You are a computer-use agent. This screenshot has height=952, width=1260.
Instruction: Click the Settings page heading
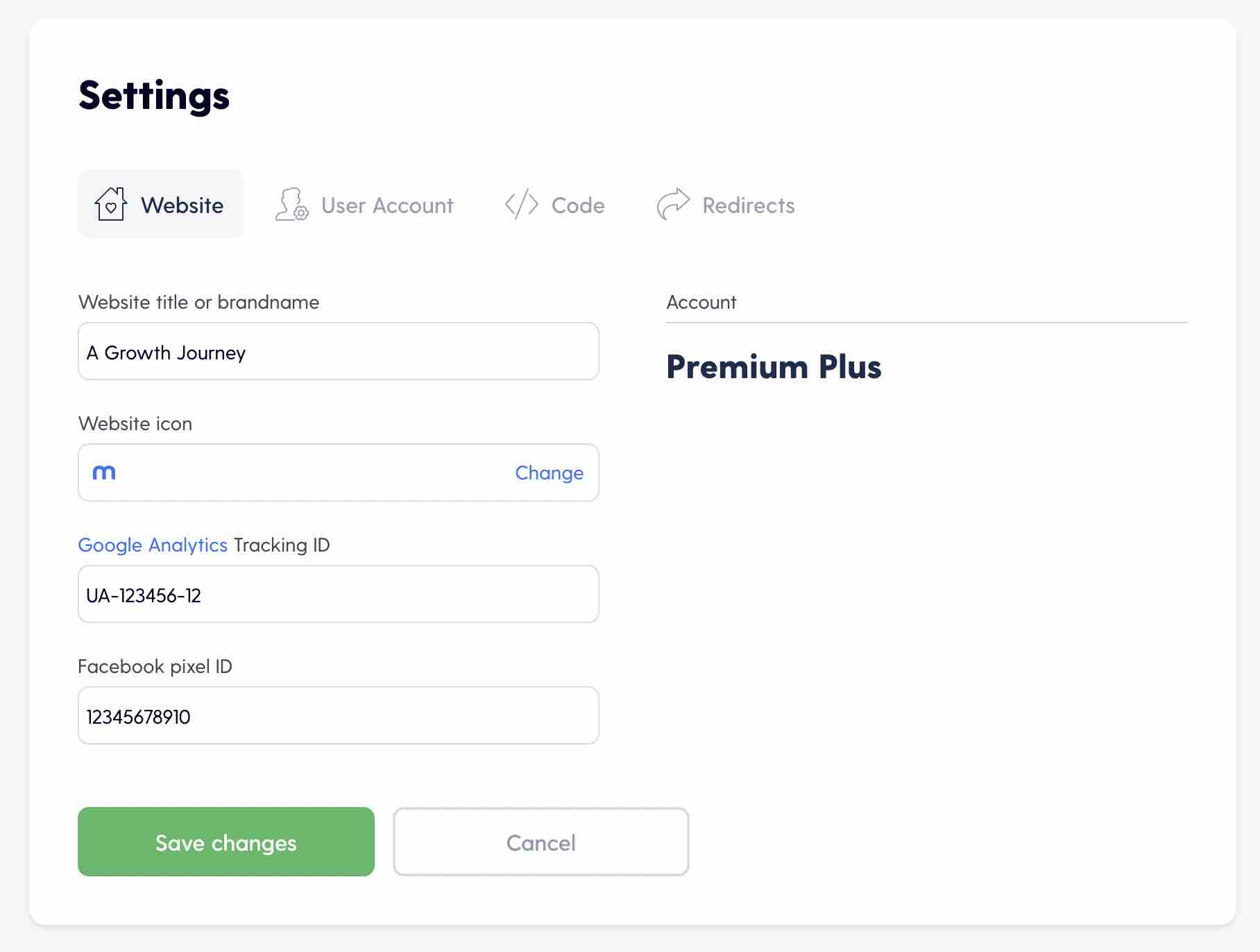[154, 96]
